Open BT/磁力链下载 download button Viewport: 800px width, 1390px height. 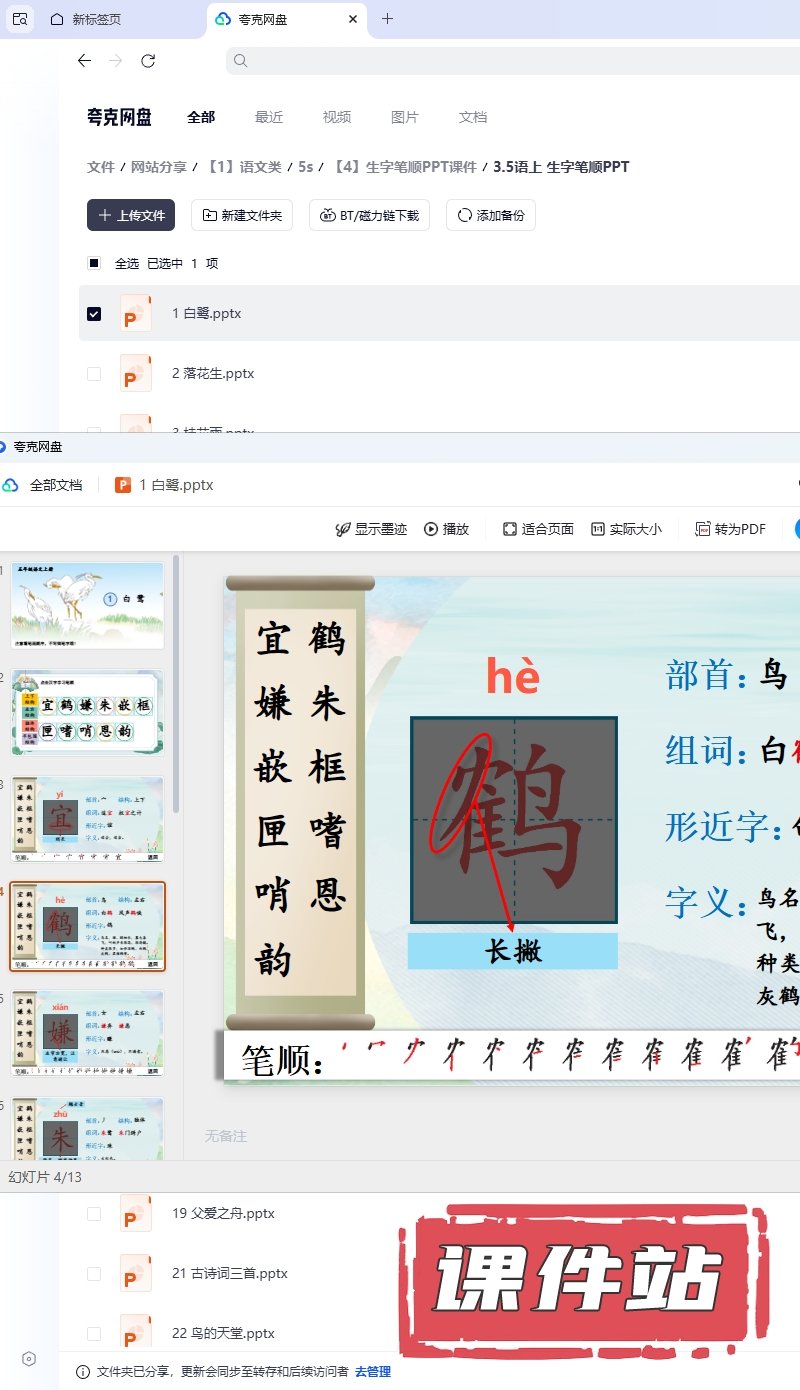point(370,215)
